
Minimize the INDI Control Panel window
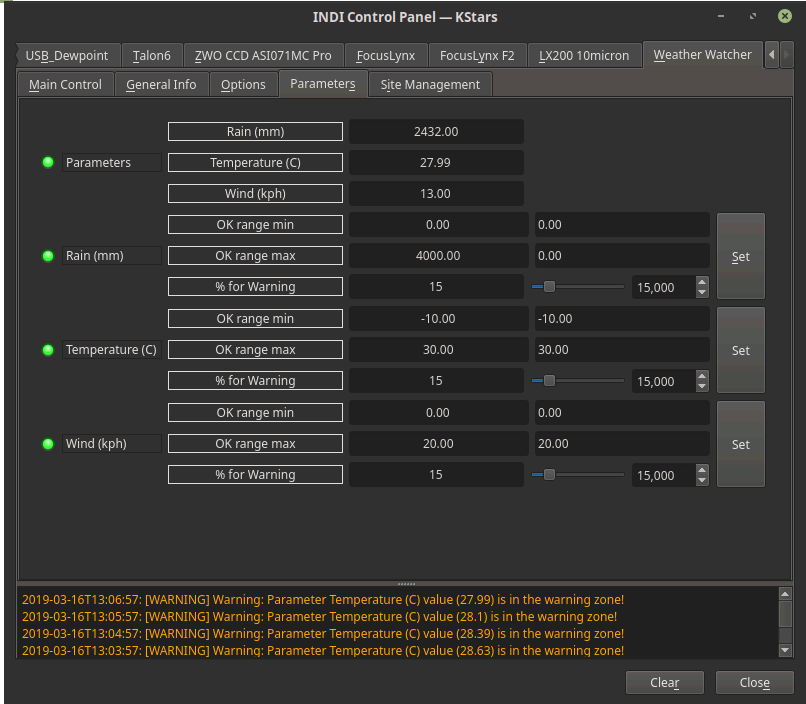(x=721, y=16)
